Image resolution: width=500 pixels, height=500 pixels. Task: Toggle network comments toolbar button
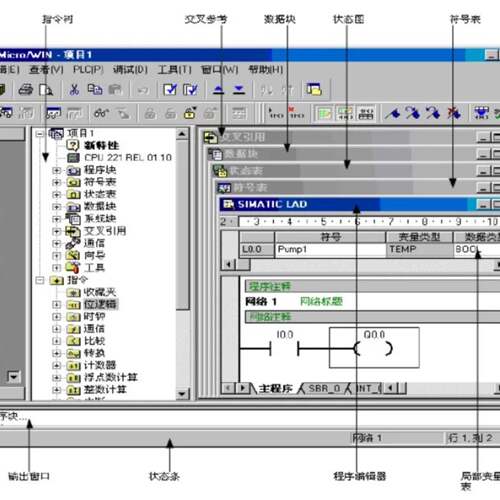pos(346,113)
